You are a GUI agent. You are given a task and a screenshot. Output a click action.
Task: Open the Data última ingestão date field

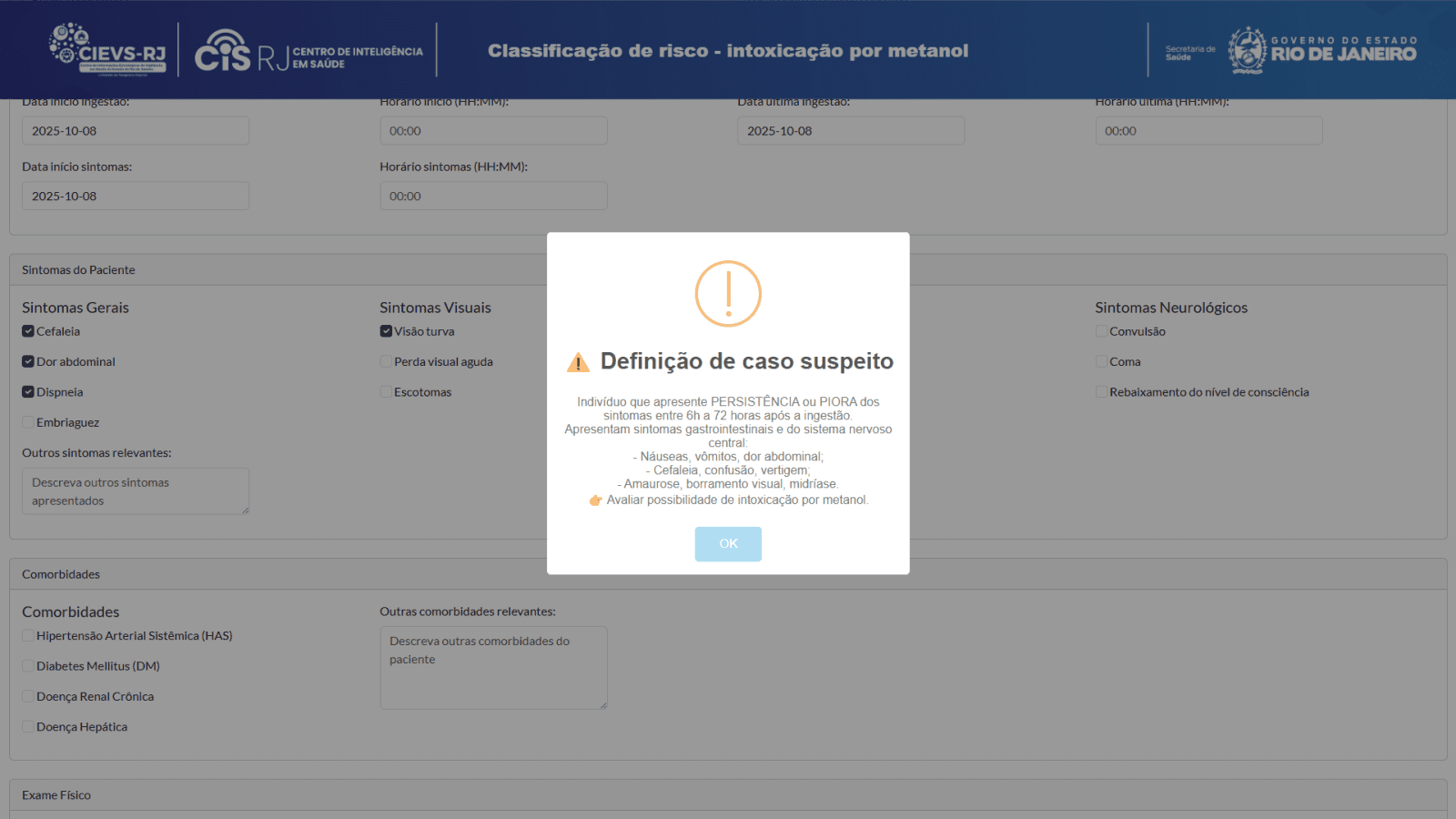851,131
